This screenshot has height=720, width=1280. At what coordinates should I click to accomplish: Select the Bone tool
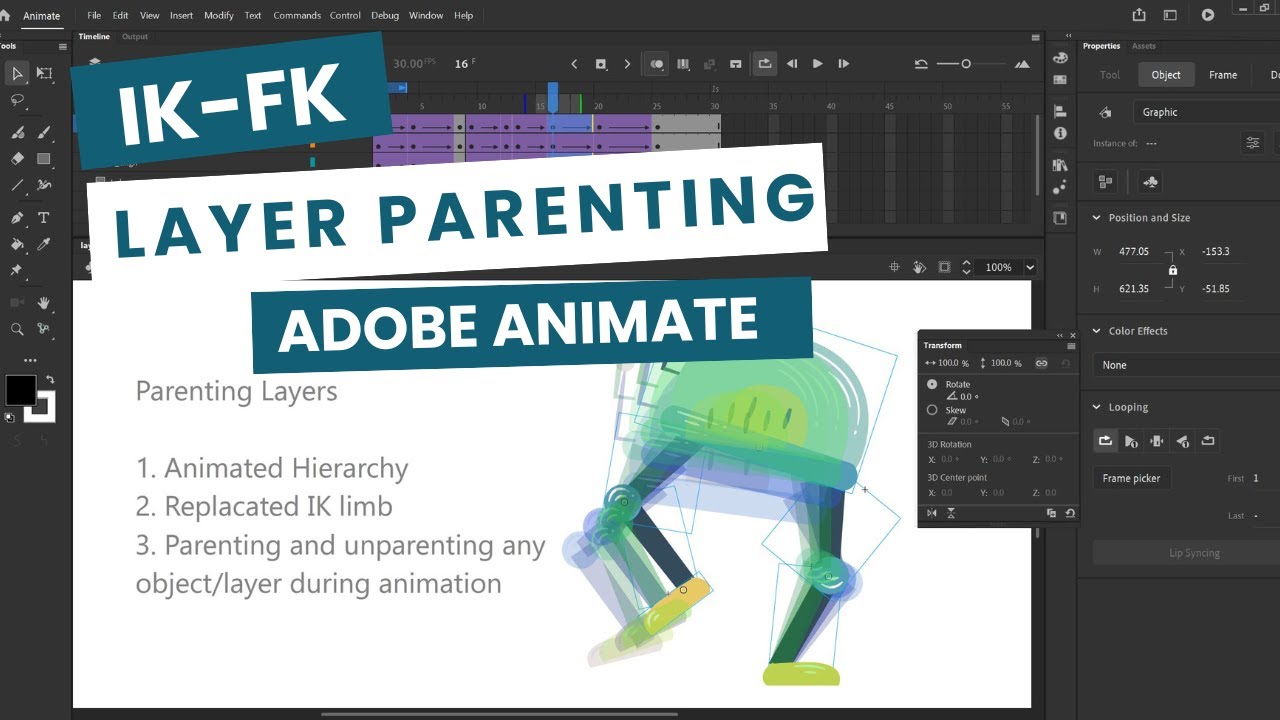pyautogui.click(x=44, y=329)
